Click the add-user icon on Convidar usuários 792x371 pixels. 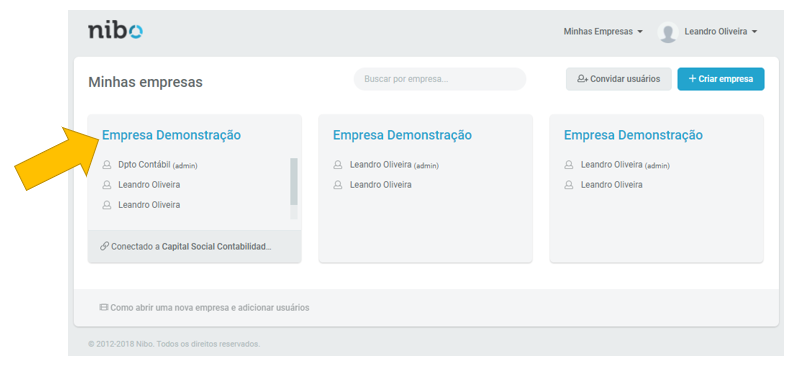point(583,79)
